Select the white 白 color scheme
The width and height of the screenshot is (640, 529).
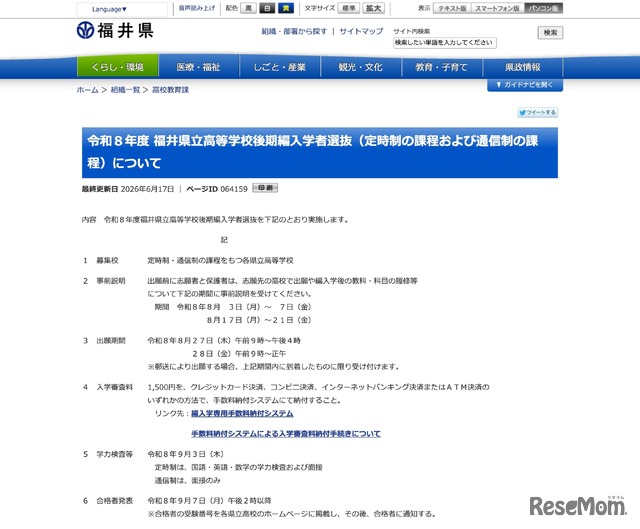(267, 8)
